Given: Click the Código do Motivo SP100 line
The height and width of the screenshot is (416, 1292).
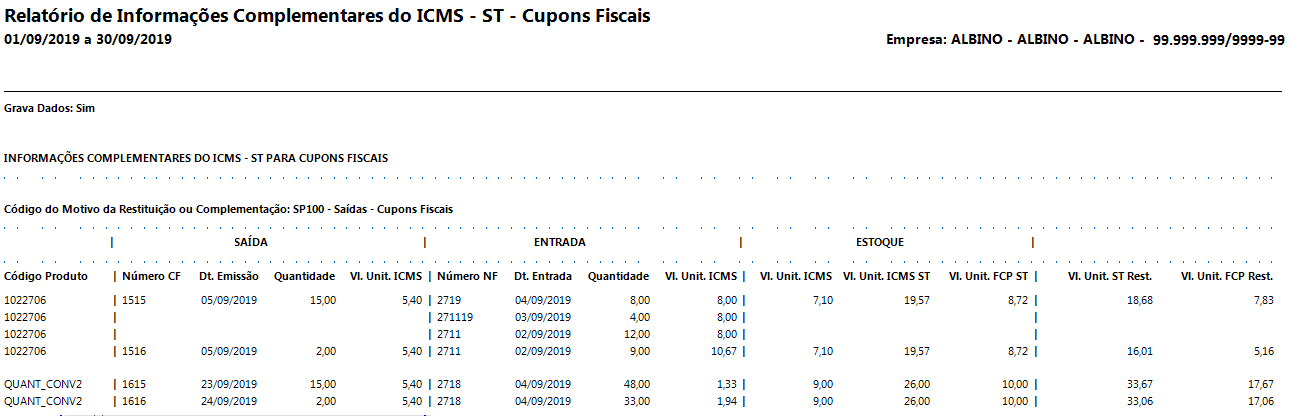Looking at the screenshot, I should (x=229, y=210).
